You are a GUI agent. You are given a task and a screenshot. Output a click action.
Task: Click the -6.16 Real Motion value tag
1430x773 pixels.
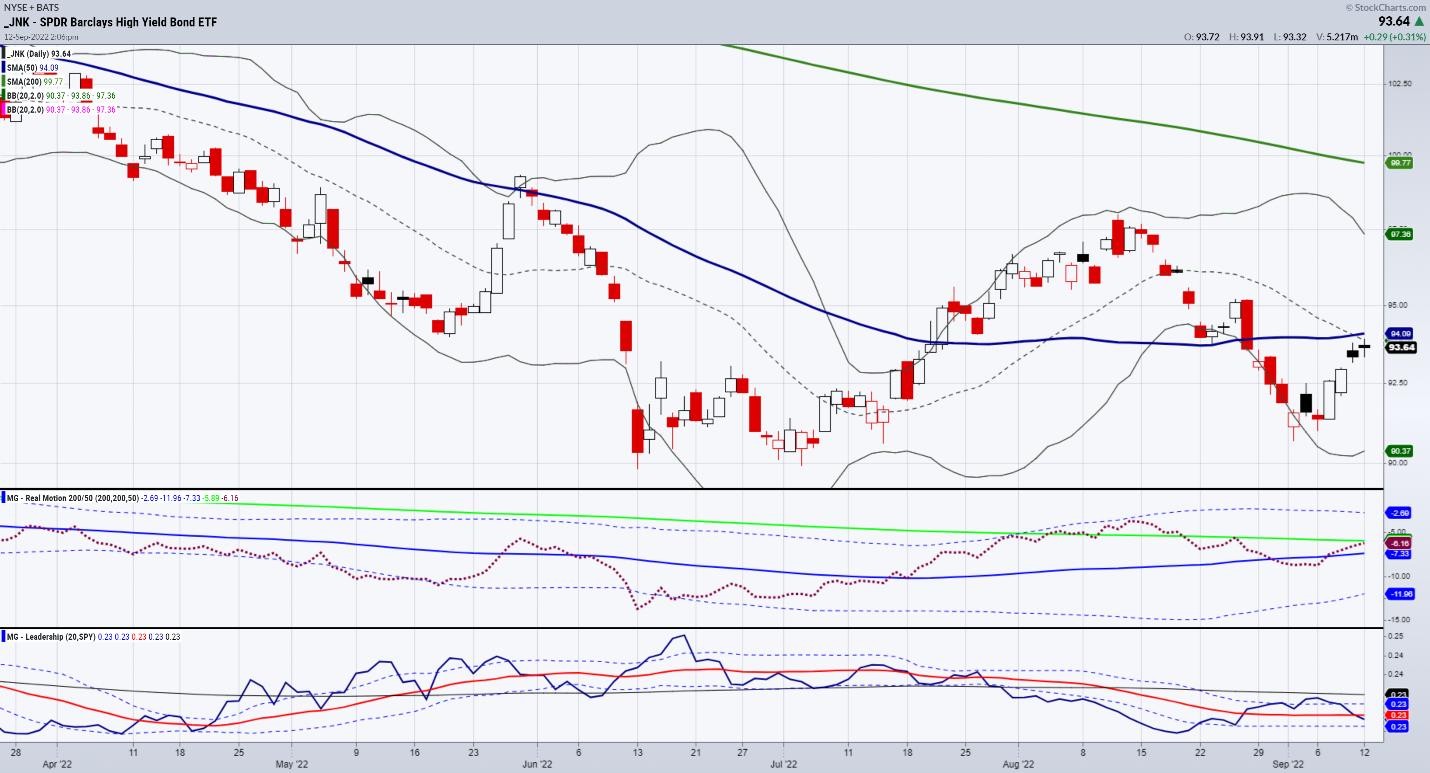click(x=1400, y=543)
